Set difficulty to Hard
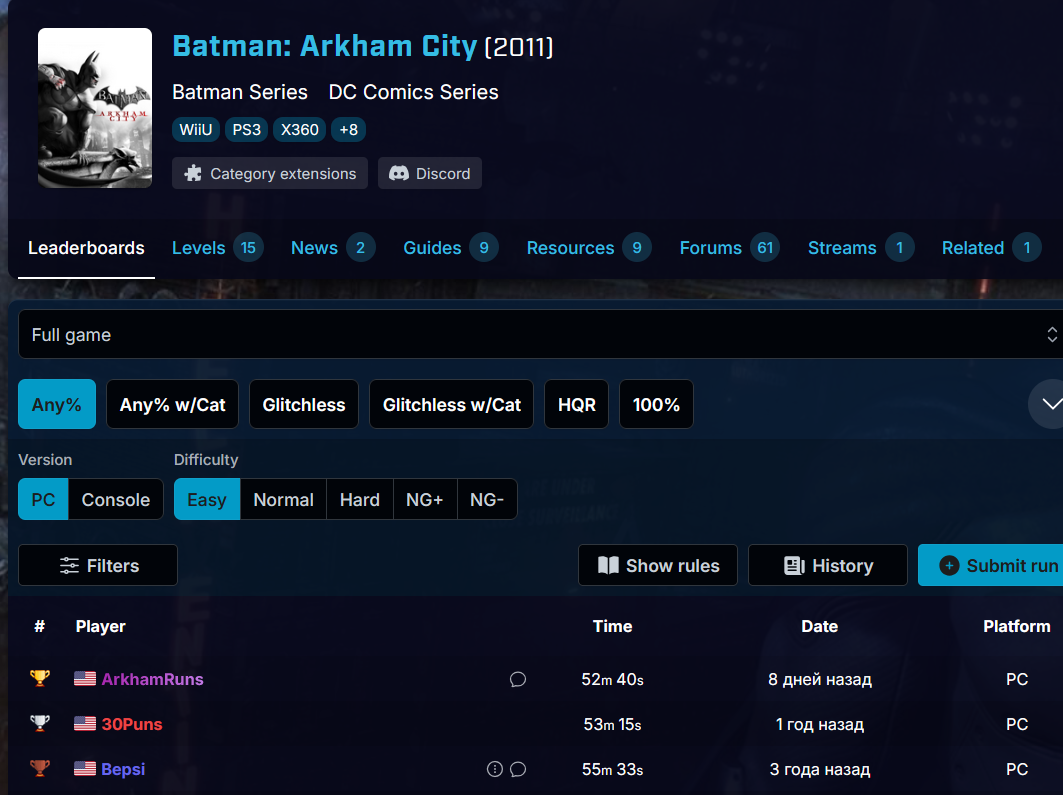This screenshot has width=1063, height=795. (x=360, y=500)
